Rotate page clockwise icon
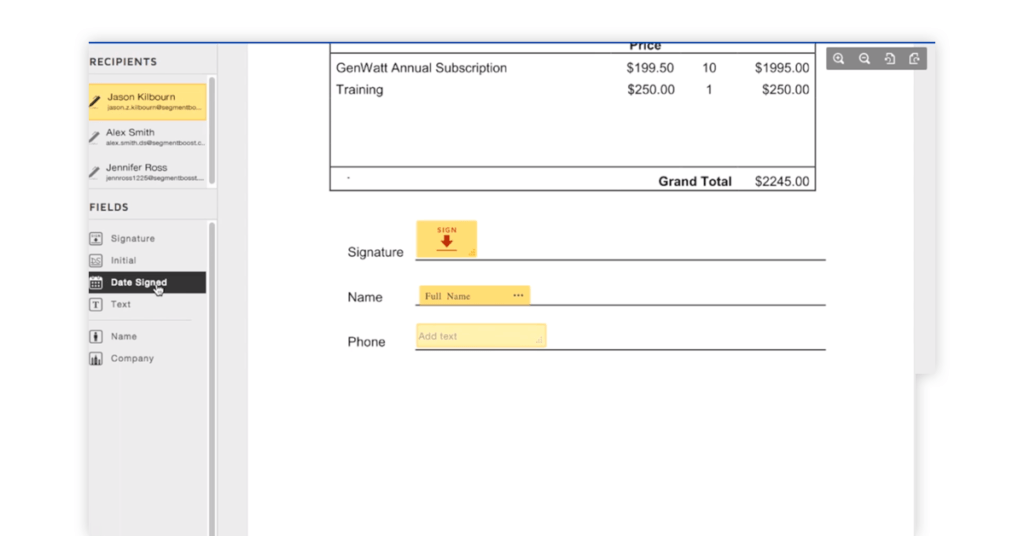This screenshot has height=536, width=1024. pyautogui.click(x=914, y=59)
